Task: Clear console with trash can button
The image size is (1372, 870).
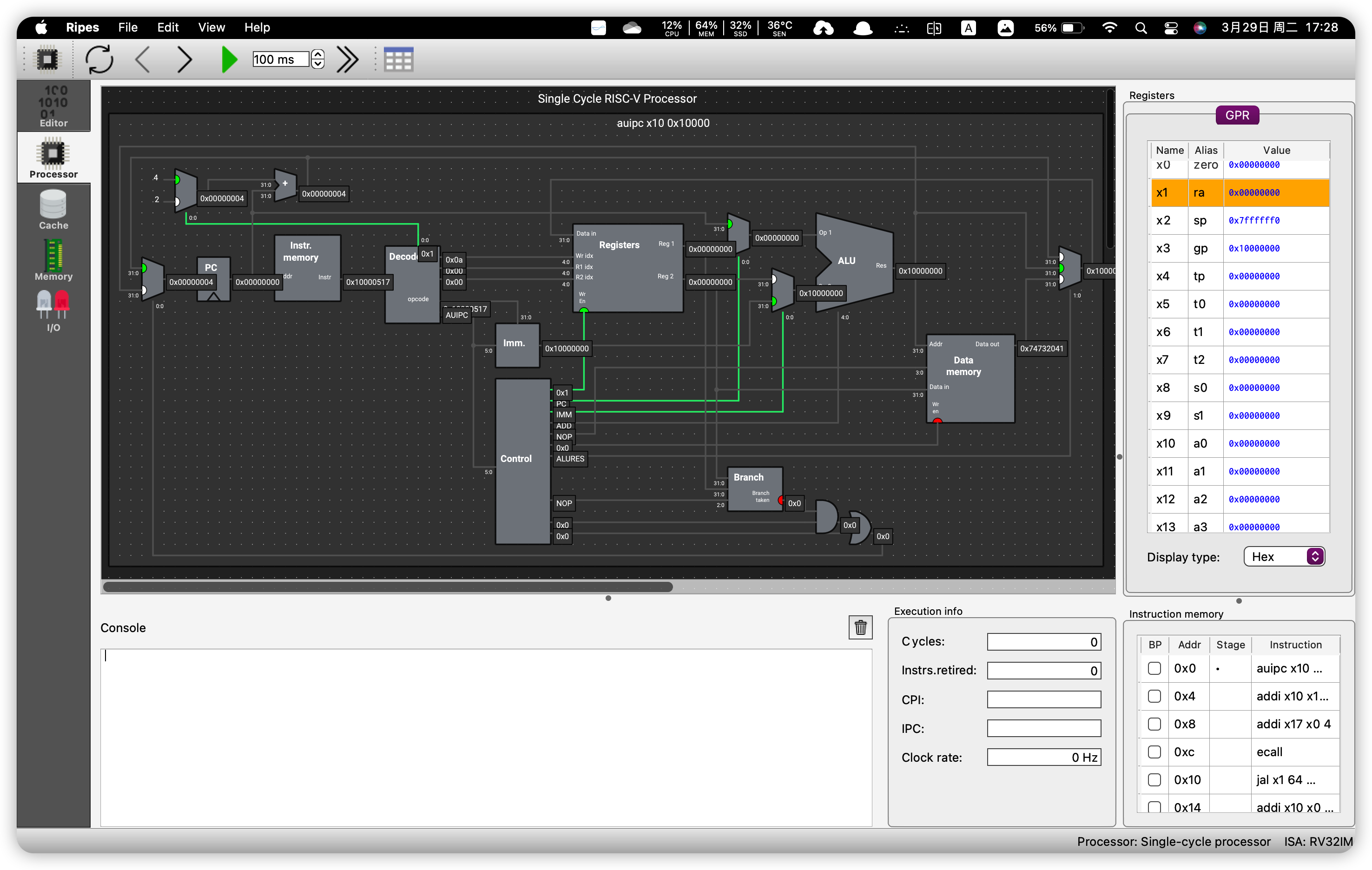Action: (860, 627)
